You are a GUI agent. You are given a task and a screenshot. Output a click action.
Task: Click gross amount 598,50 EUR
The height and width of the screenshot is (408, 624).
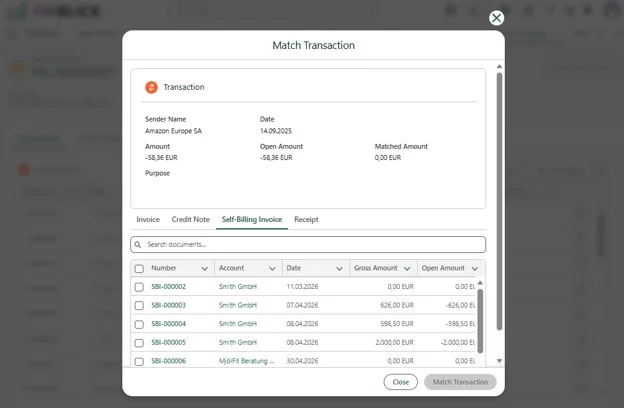(x=397, y=324)
